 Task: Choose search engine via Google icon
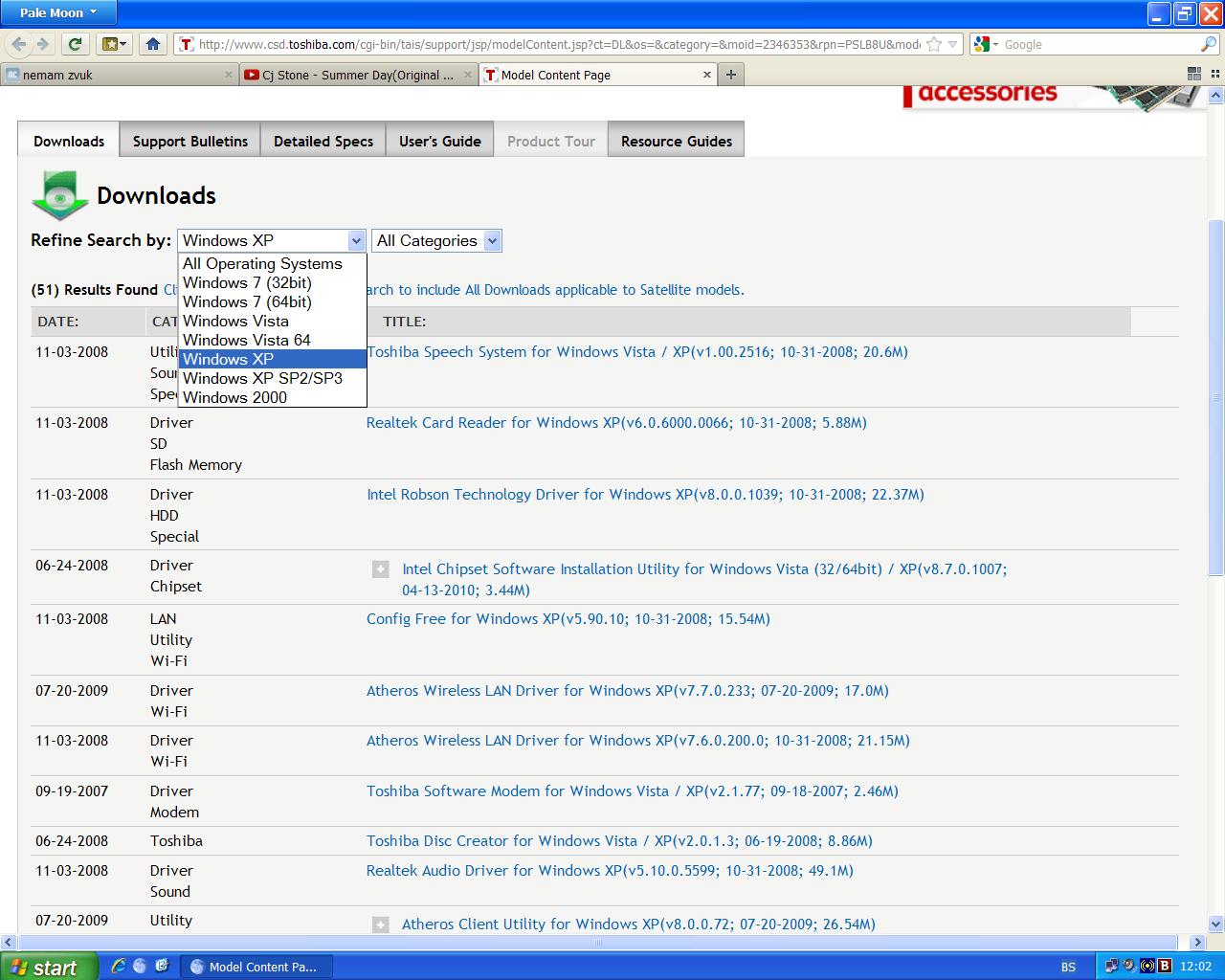pos(985,44)
